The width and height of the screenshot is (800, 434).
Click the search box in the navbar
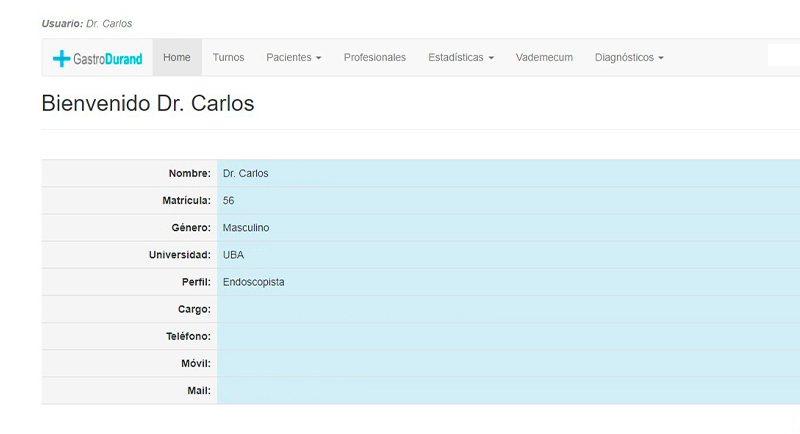pyautogui.click(x=783, y=56)
